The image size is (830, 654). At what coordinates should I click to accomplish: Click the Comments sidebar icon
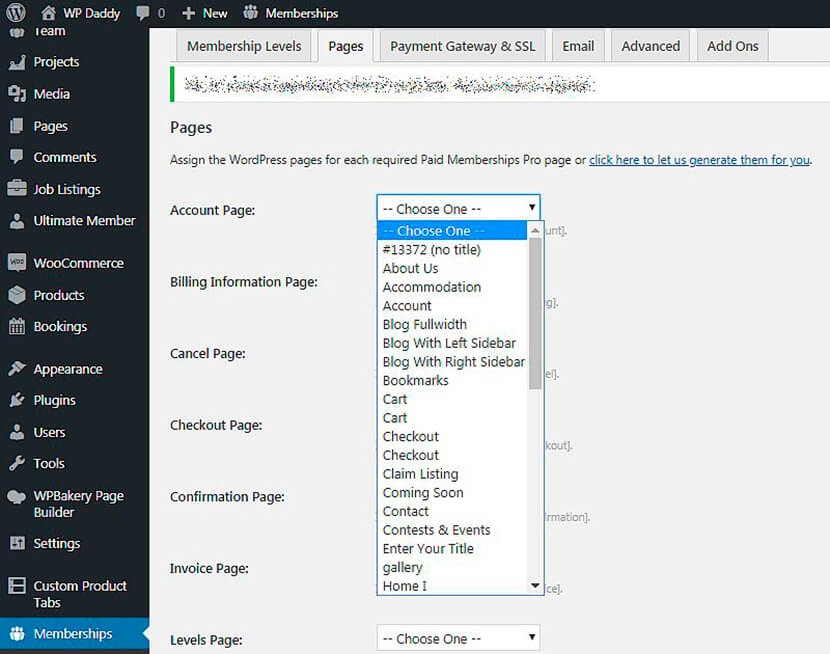click(x=17, y=157)
